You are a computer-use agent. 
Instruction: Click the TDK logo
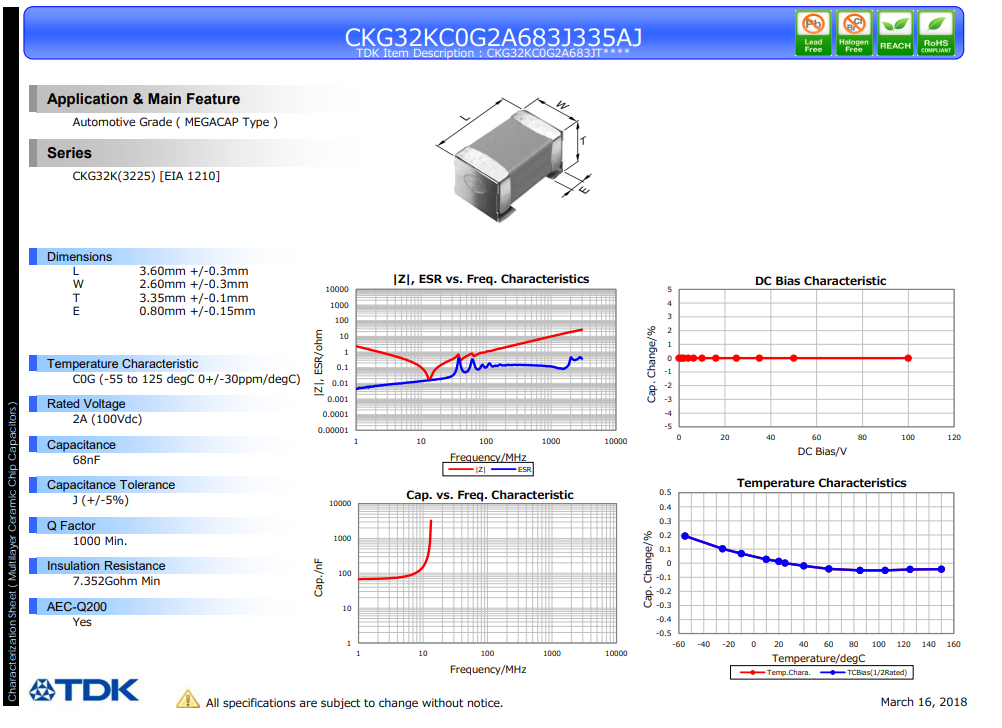84,690
